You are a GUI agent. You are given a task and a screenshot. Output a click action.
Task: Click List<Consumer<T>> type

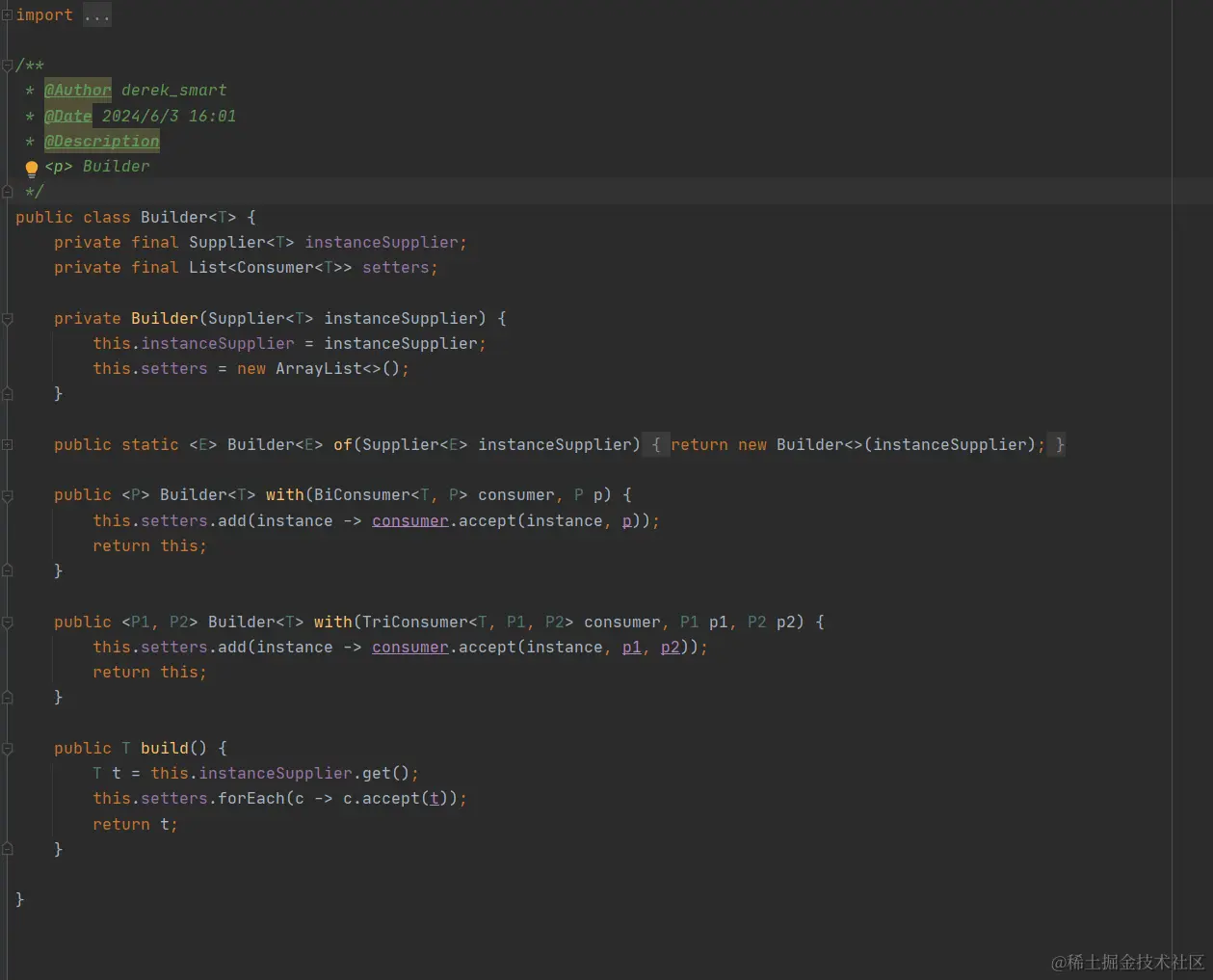[x=271, y=267]
